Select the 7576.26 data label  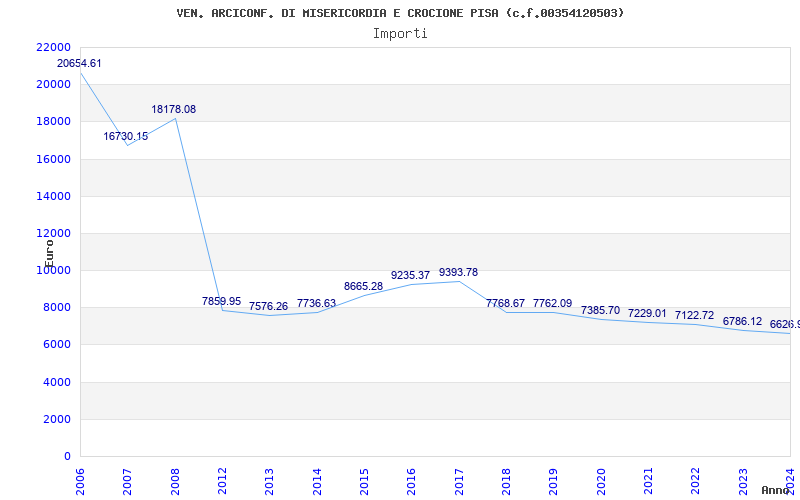pos(268,306)
